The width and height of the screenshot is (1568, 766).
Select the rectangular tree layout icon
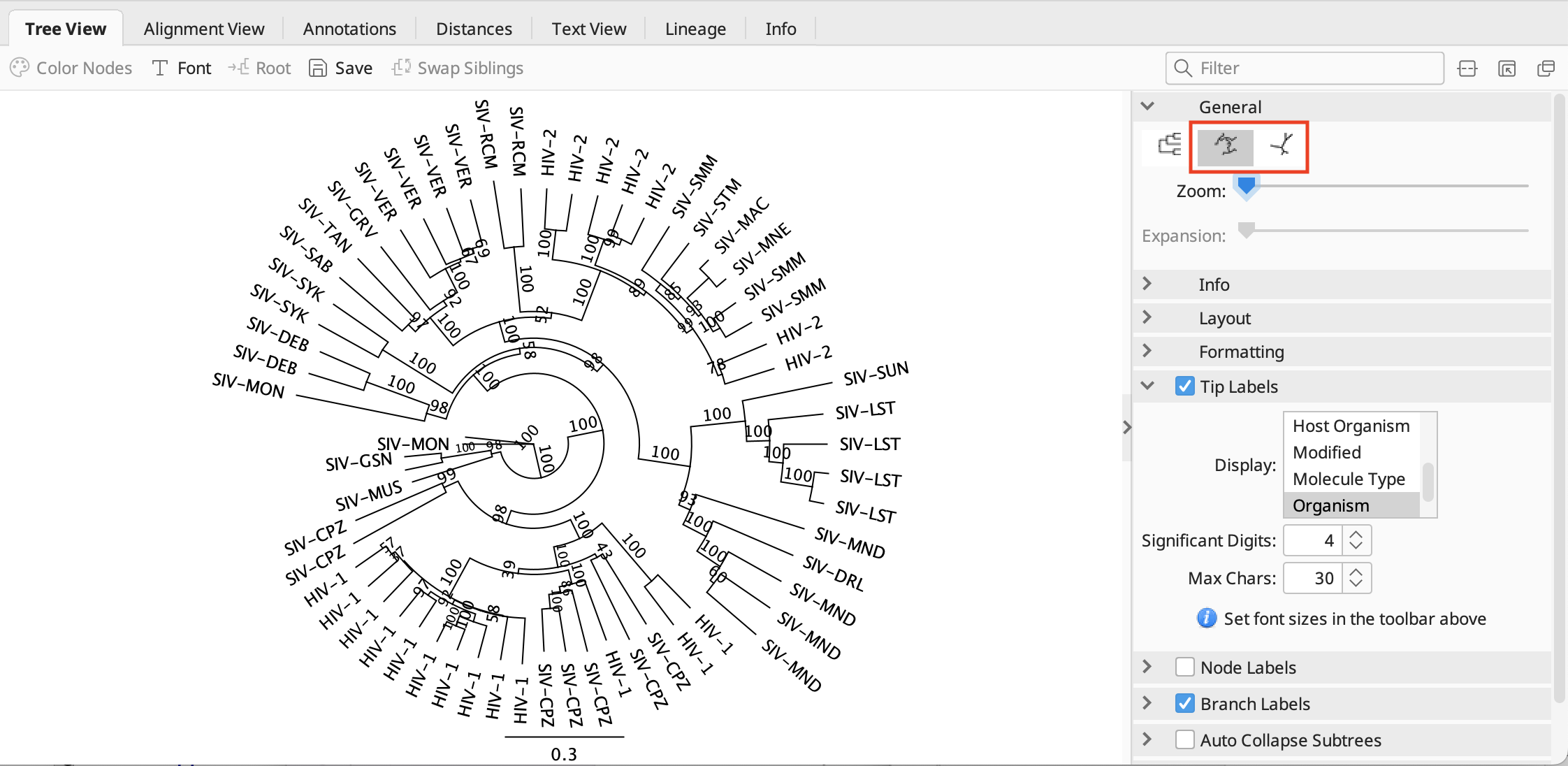pos(1169,145)
